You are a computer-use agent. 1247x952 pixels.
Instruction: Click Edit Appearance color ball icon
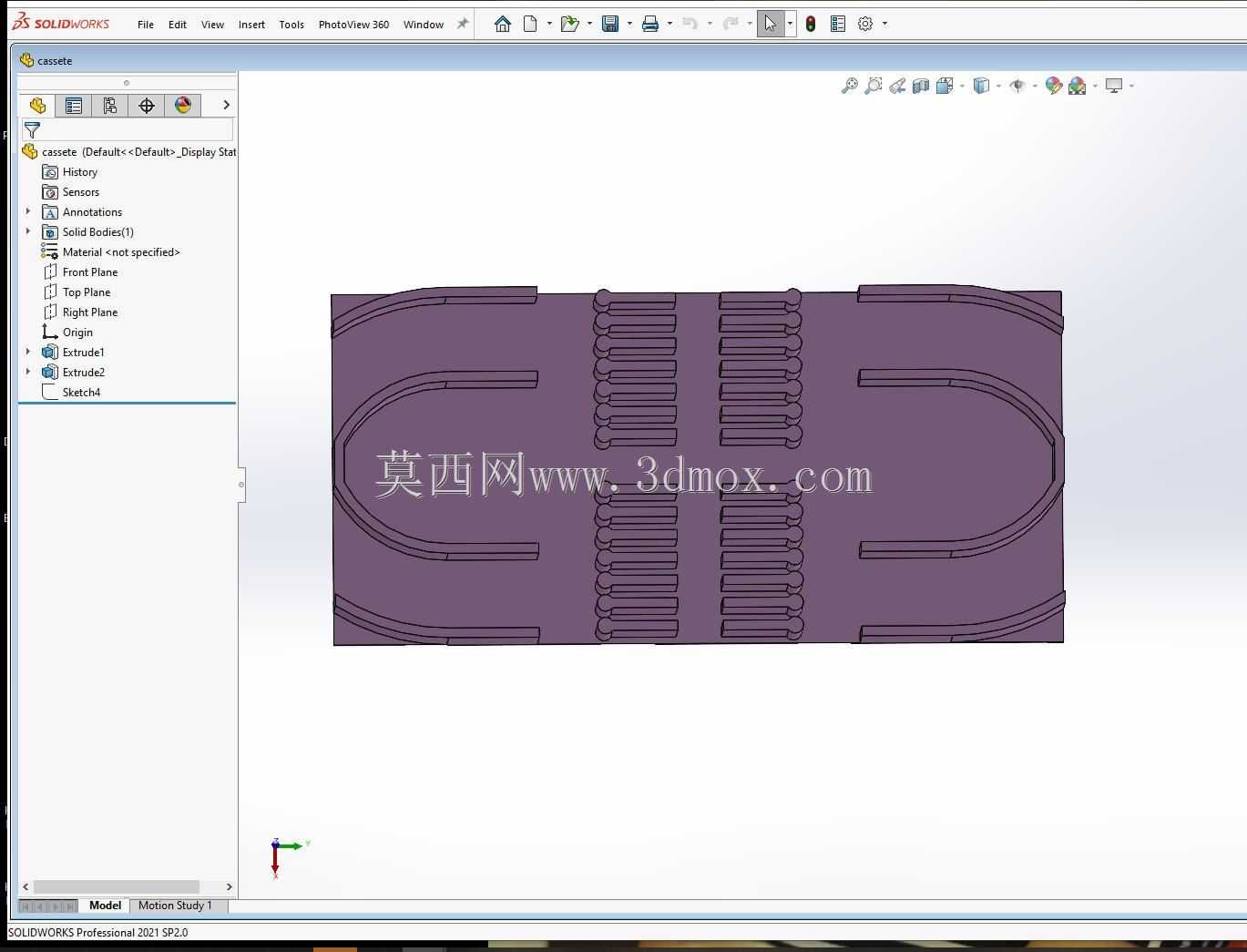pyautogui.click(x=1054, y=86)
